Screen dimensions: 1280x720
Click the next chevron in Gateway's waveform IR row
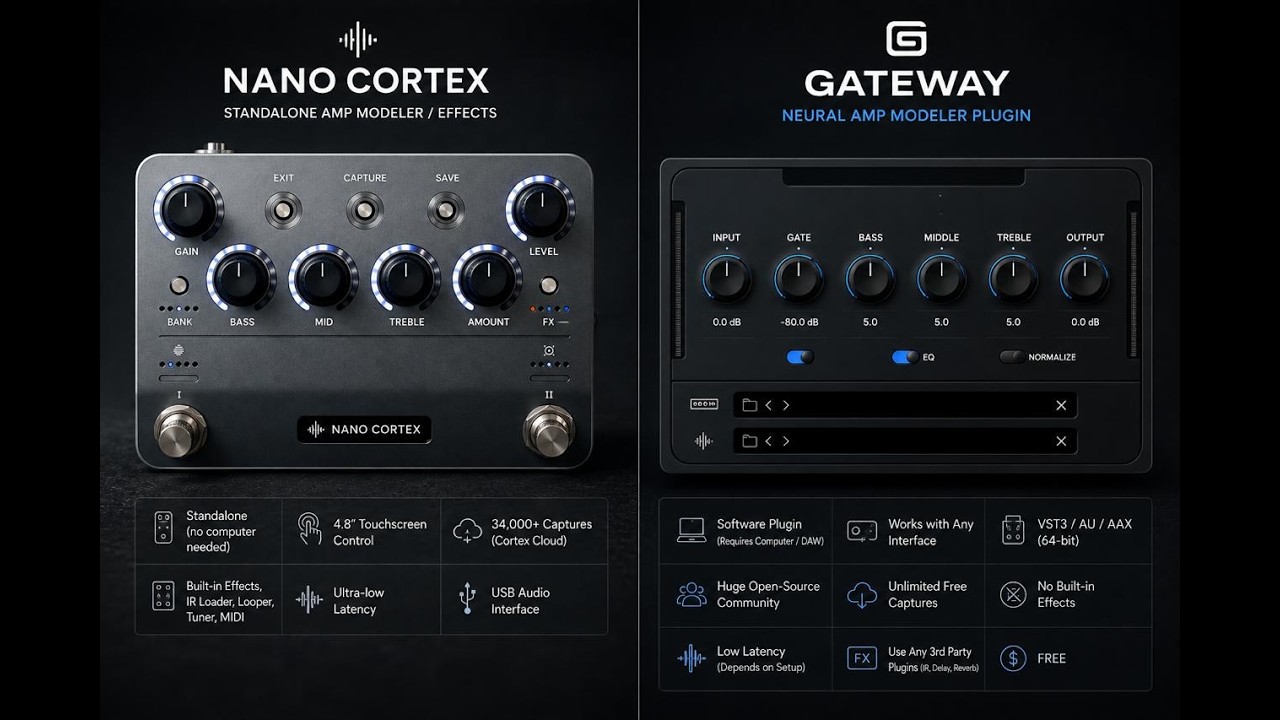(x=786, y=441)
